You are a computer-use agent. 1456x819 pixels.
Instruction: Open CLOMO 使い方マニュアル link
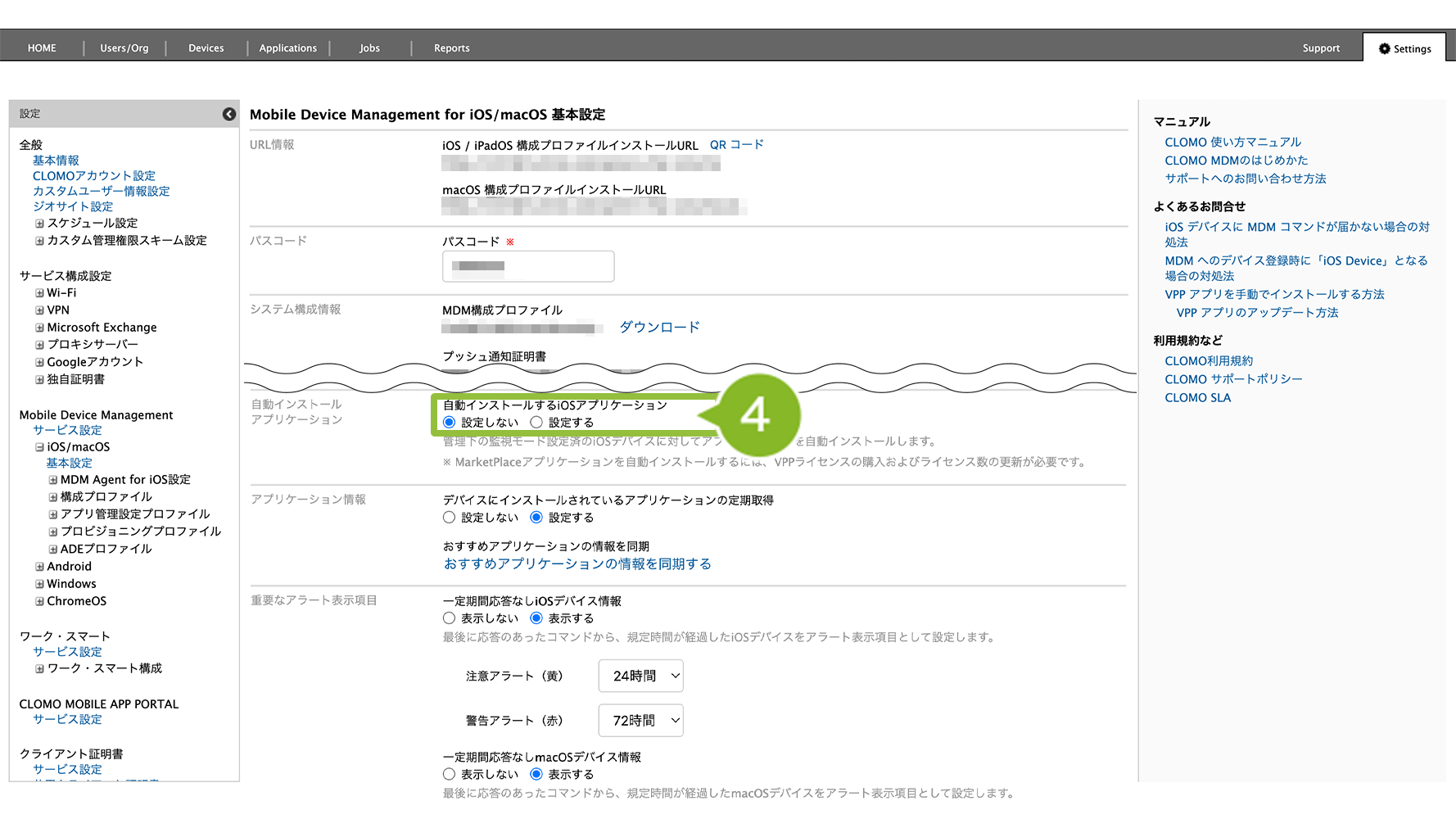[x=1232, y=143]
